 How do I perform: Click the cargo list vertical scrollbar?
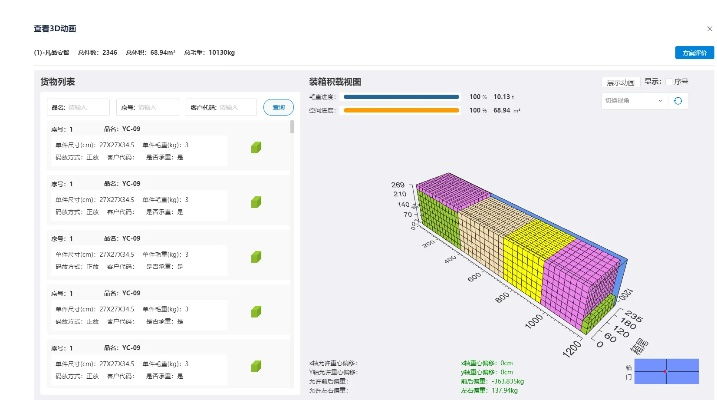click(292, 128)
